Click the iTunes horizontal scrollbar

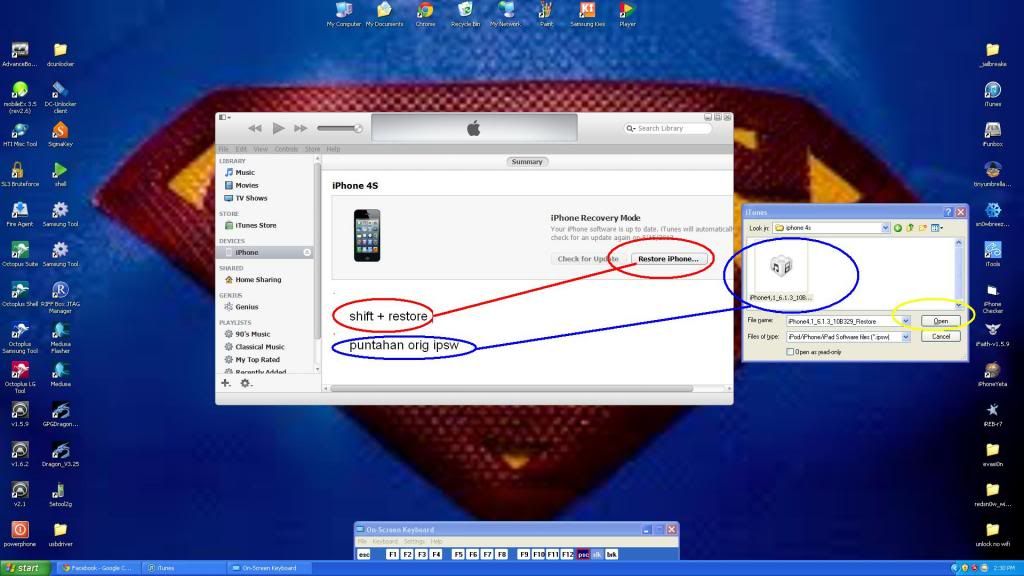[x=511, y=389]
